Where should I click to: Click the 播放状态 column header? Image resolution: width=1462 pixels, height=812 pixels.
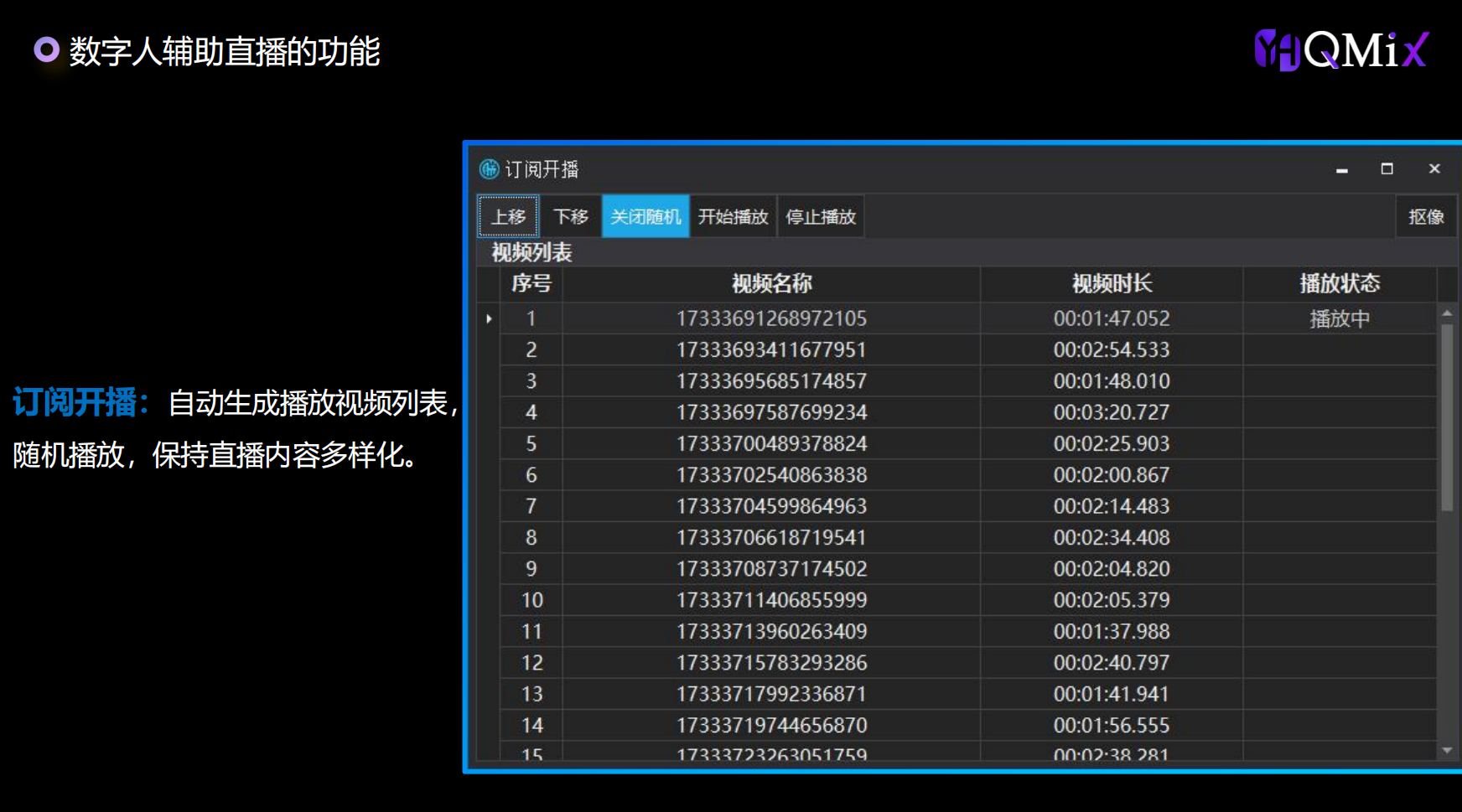coord(1339,284)
